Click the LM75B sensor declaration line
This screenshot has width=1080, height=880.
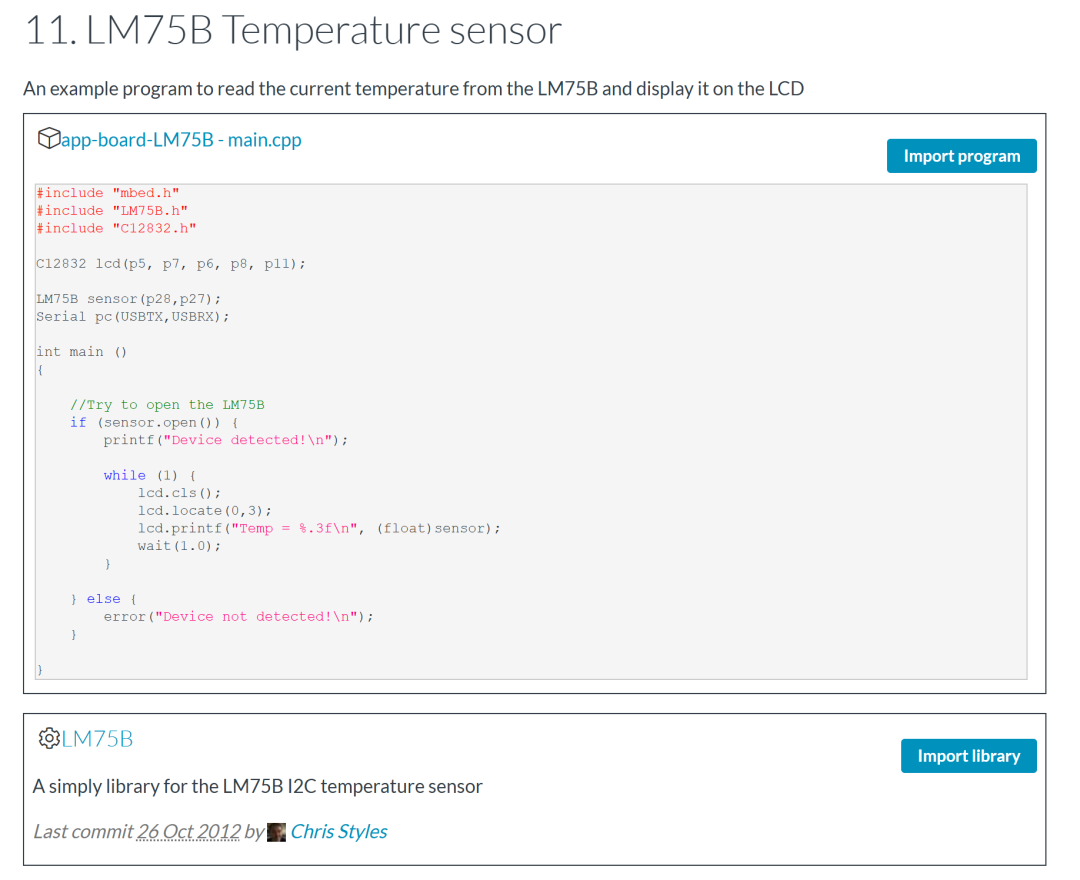coord(128,298)
